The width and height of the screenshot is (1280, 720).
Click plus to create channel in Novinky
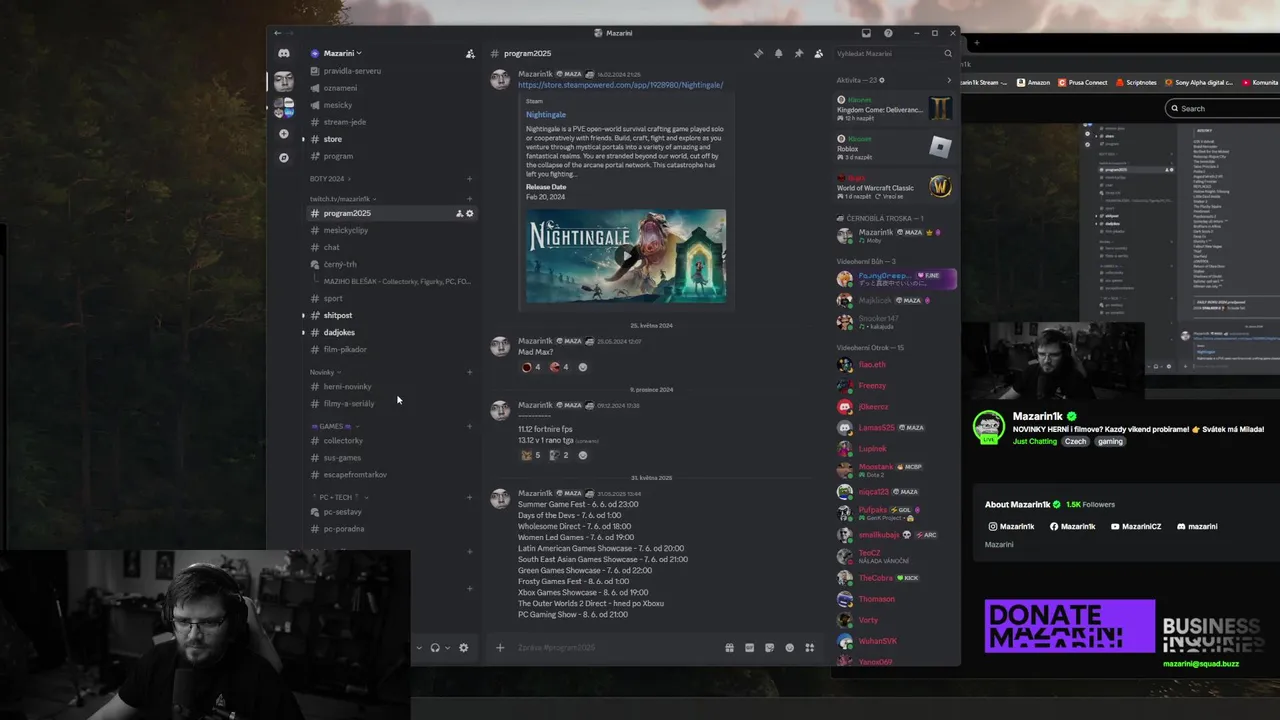469,372
